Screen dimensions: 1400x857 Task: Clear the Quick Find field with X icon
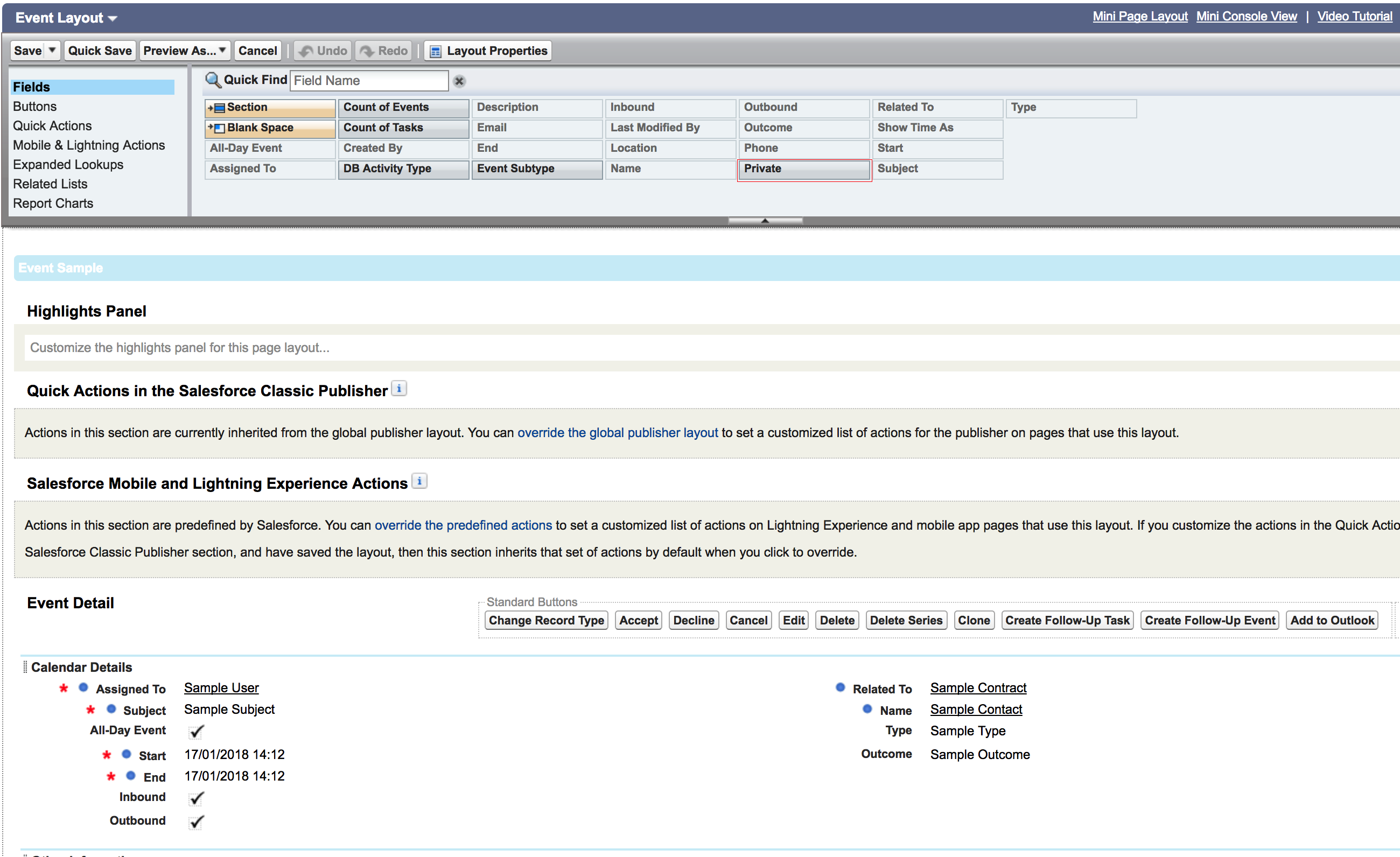(459, 81)
